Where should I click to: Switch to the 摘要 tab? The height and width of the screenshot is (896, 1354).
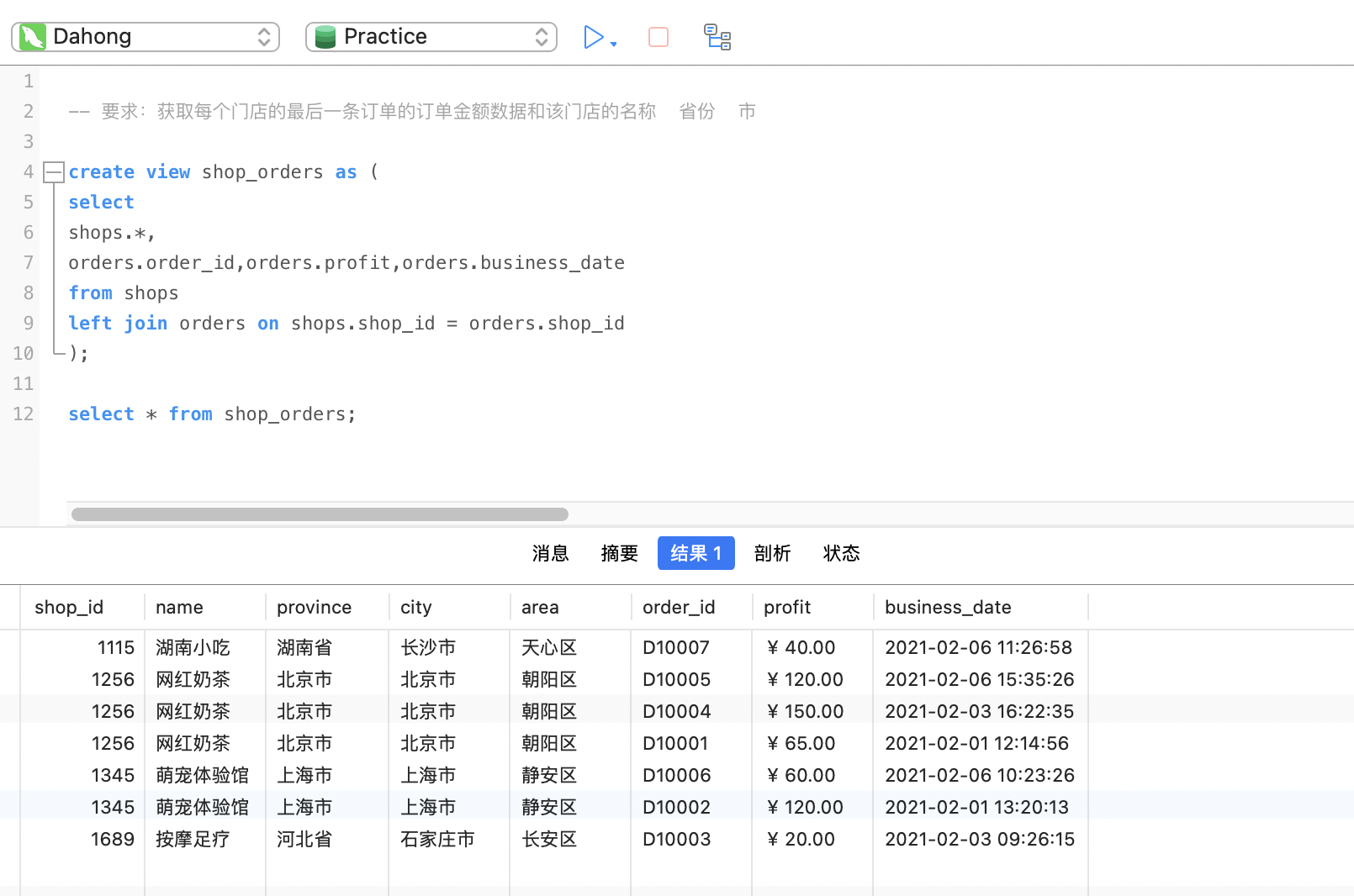pyautogui.click(x=619, y=553)
